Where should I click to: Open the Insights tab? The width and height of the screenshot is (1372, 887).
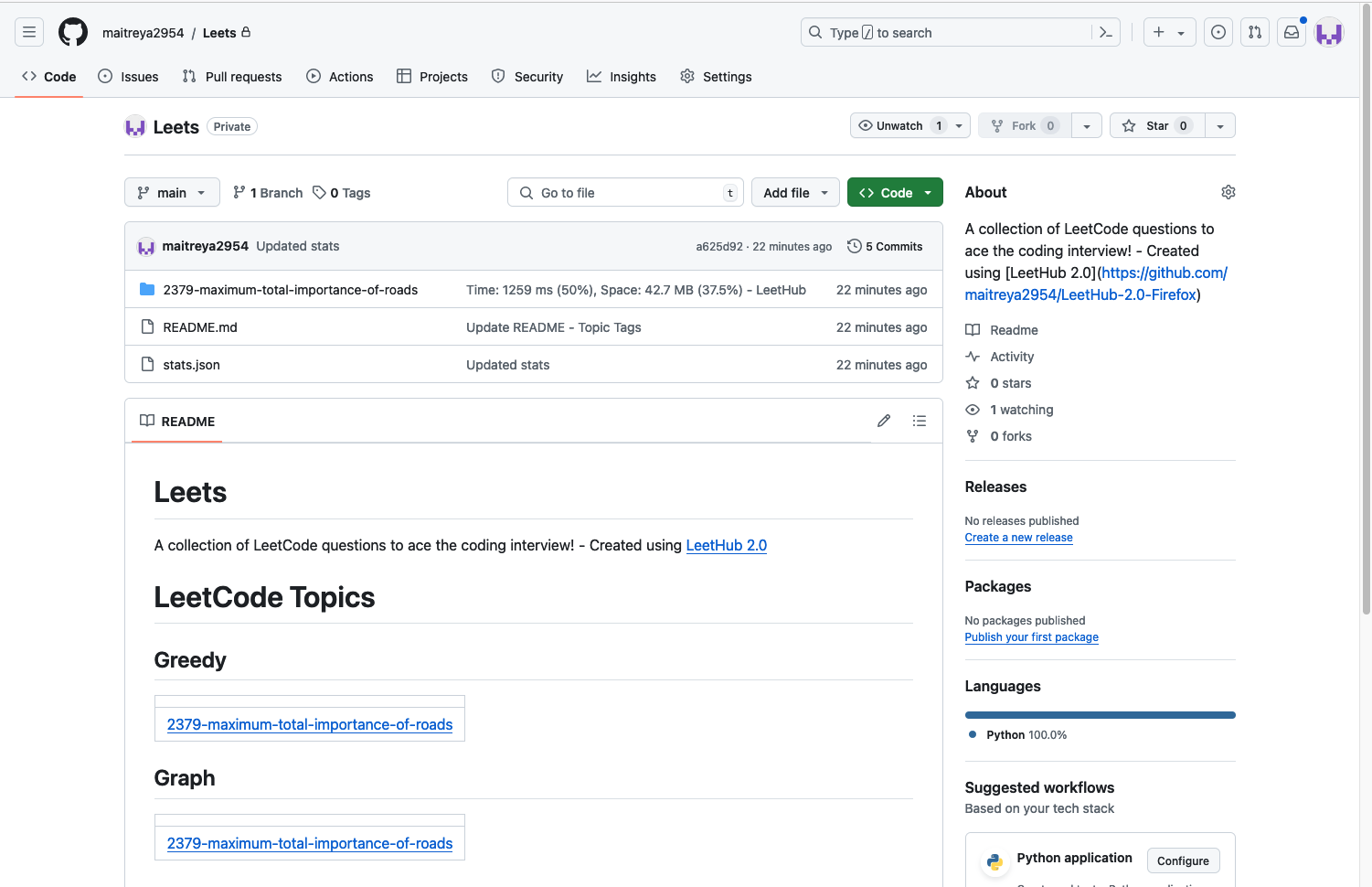622,77
